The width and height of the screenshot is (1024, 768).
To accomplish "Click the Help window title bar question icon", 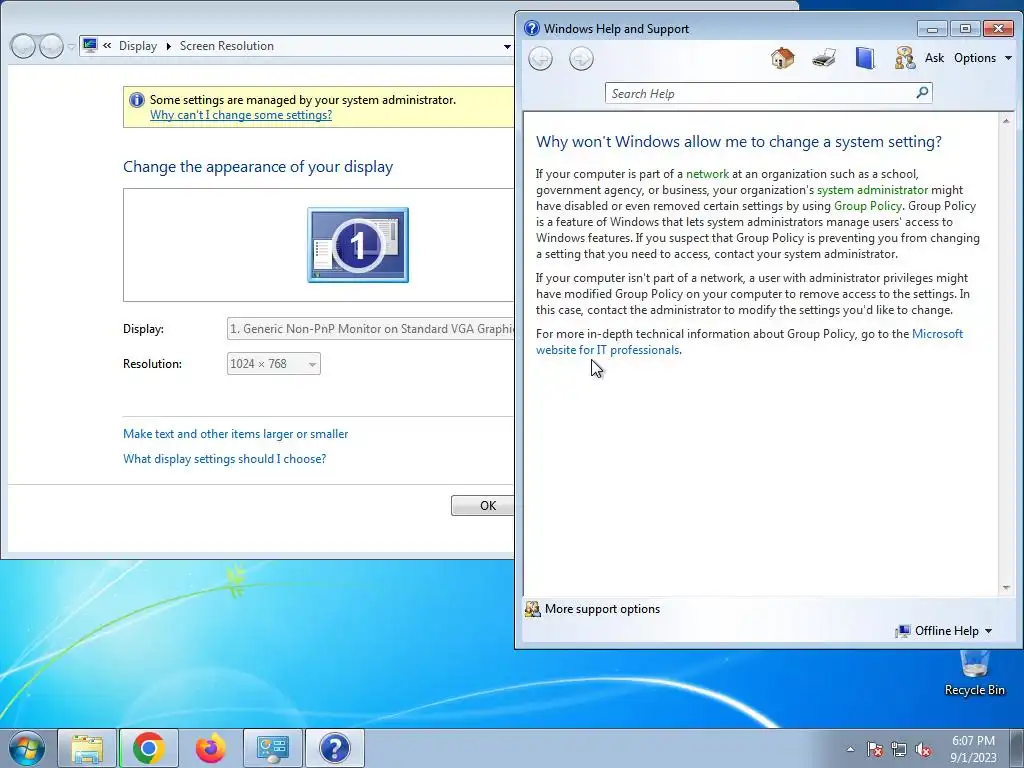I will [532, 28].
